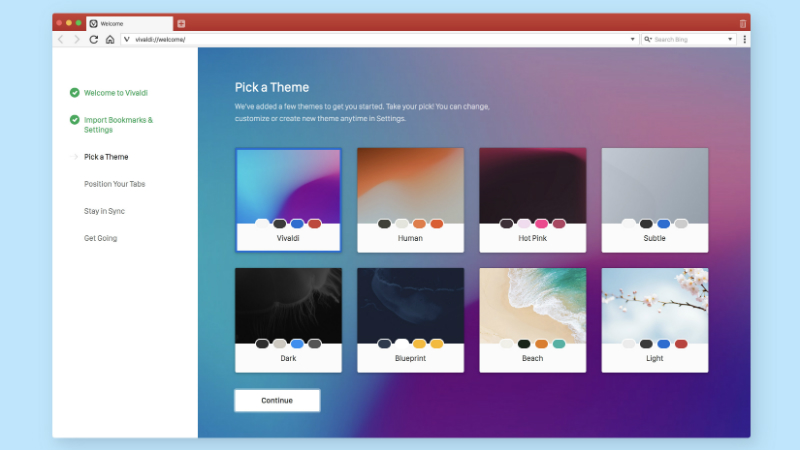Go to the Get Going step
Viewport: 800px width, 450px height.
pos(101,238)
